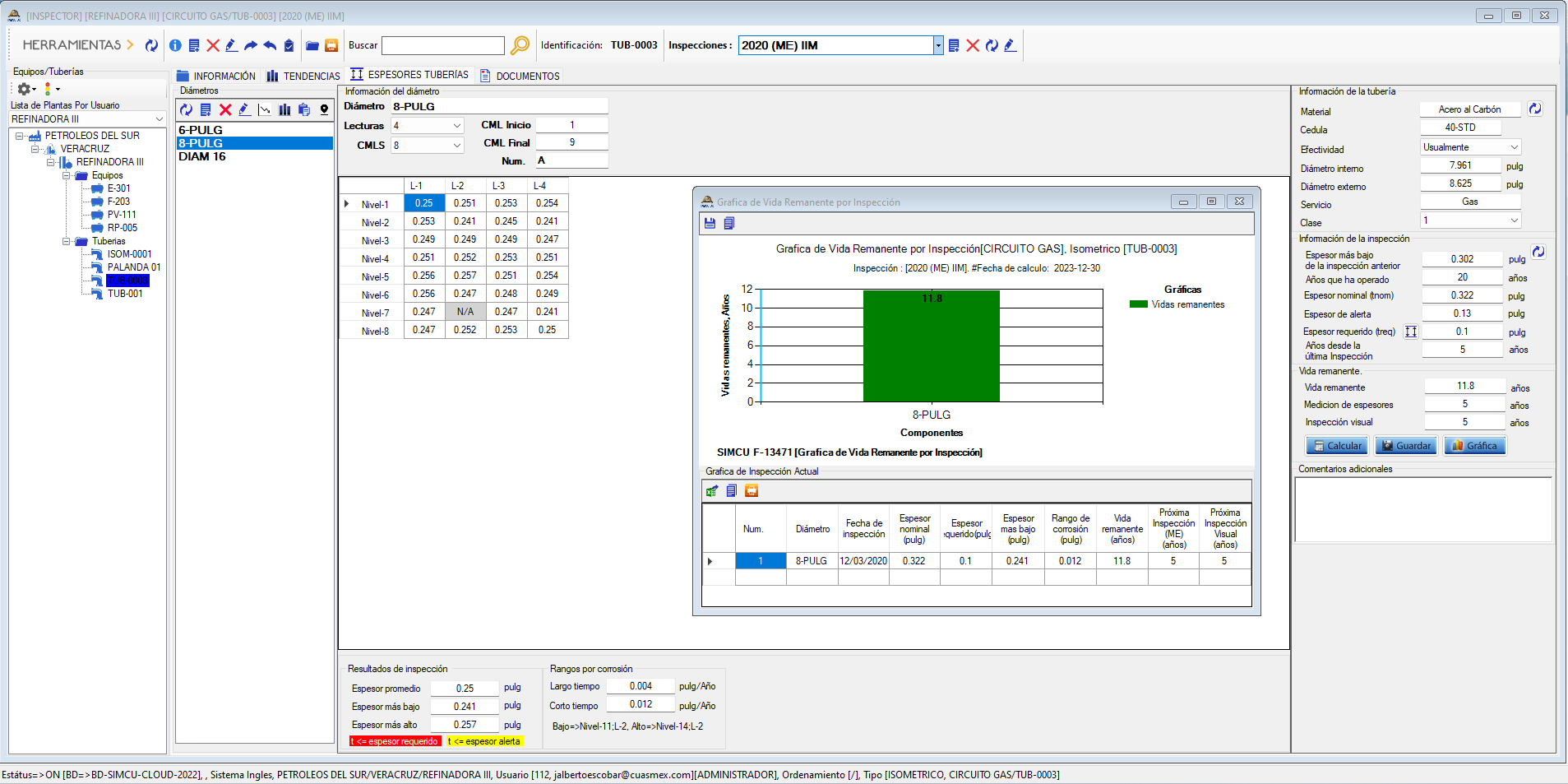Click the traffic light icon under Equipos/Tuberías
The image size is (1568, 784).
[x=48, y=89]
